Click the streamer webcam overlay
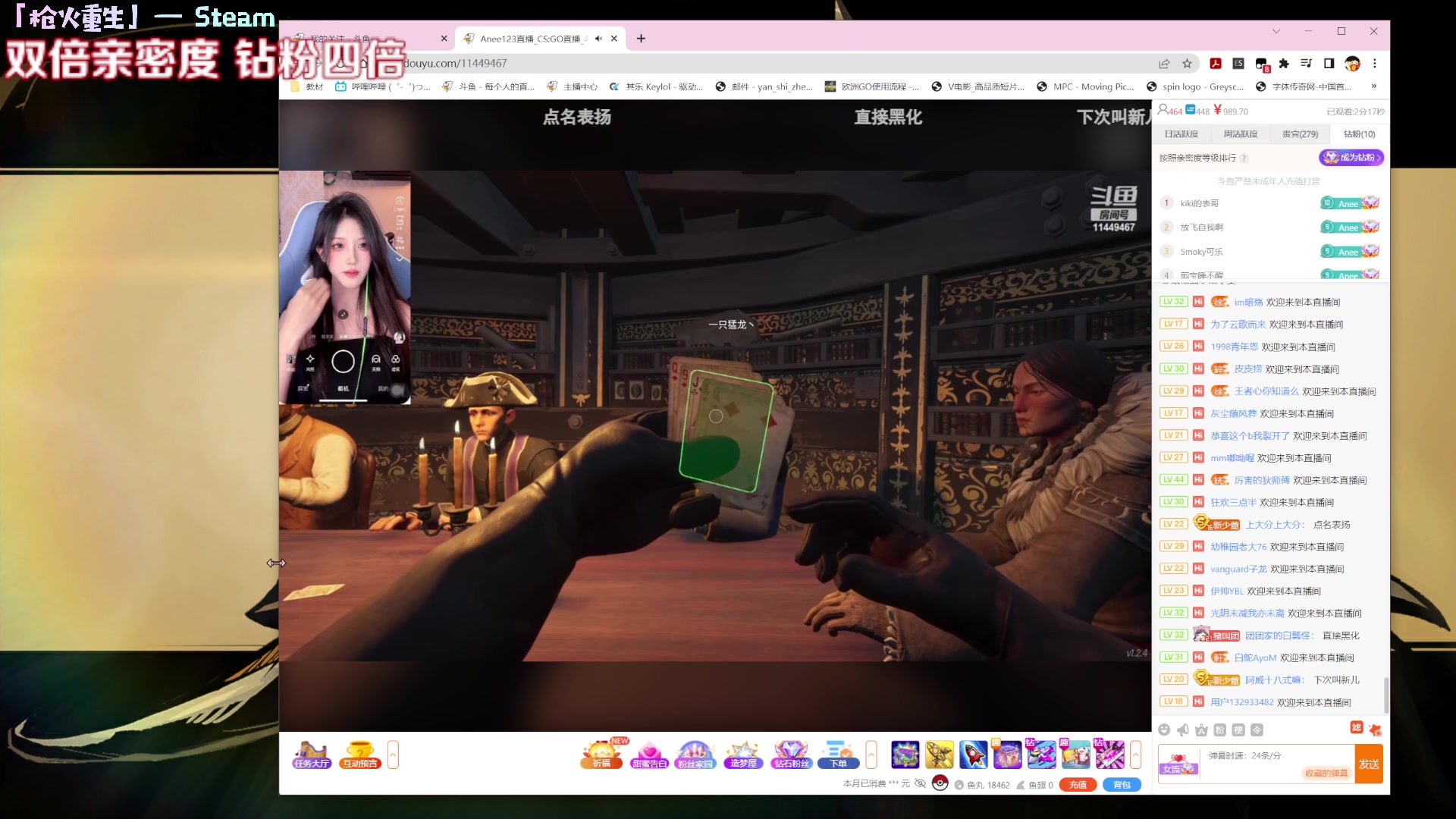 tap(345, 287)
